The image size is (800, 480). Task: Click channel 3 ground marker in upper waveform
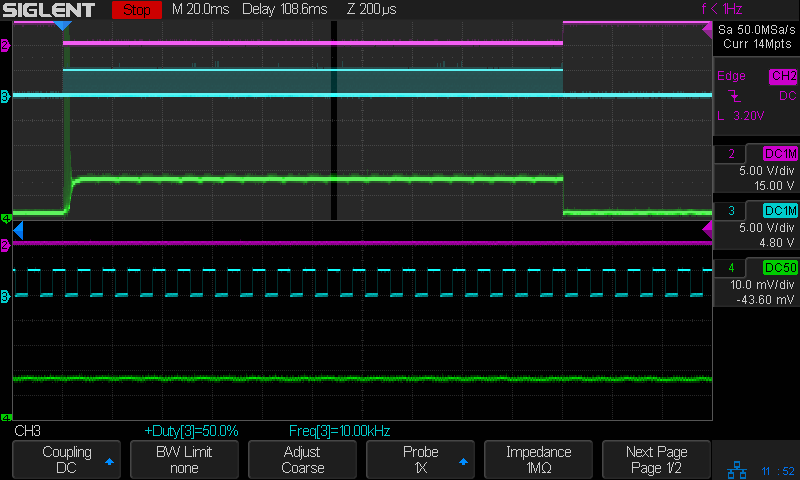[5, 96]
